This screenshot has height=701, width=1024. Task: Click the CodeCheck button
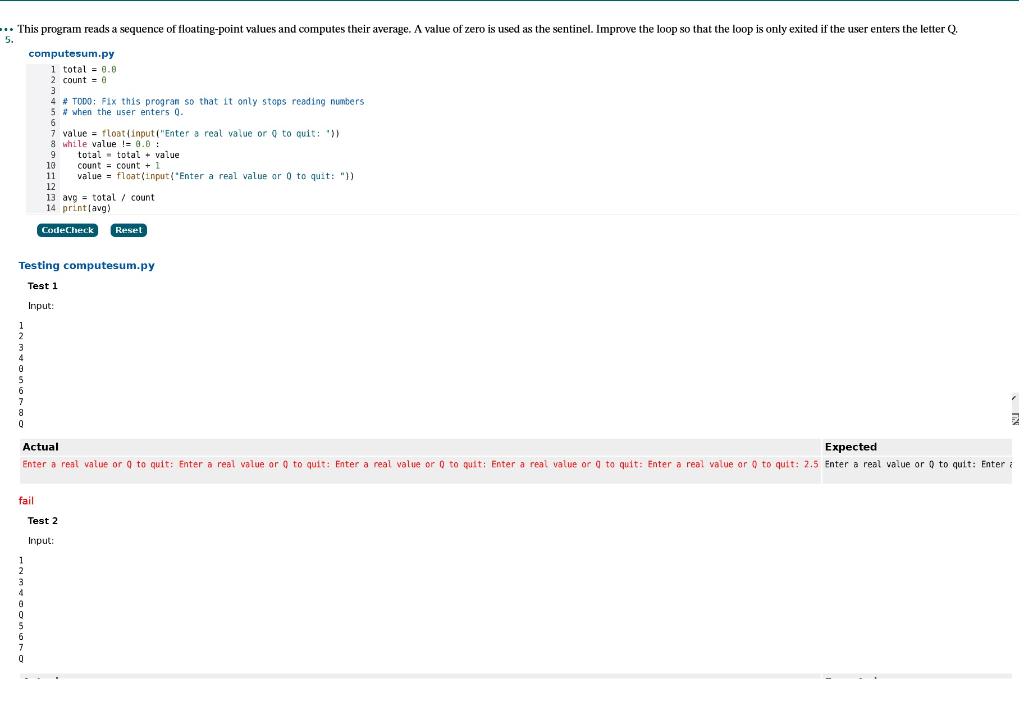click(x=67, y=230)
